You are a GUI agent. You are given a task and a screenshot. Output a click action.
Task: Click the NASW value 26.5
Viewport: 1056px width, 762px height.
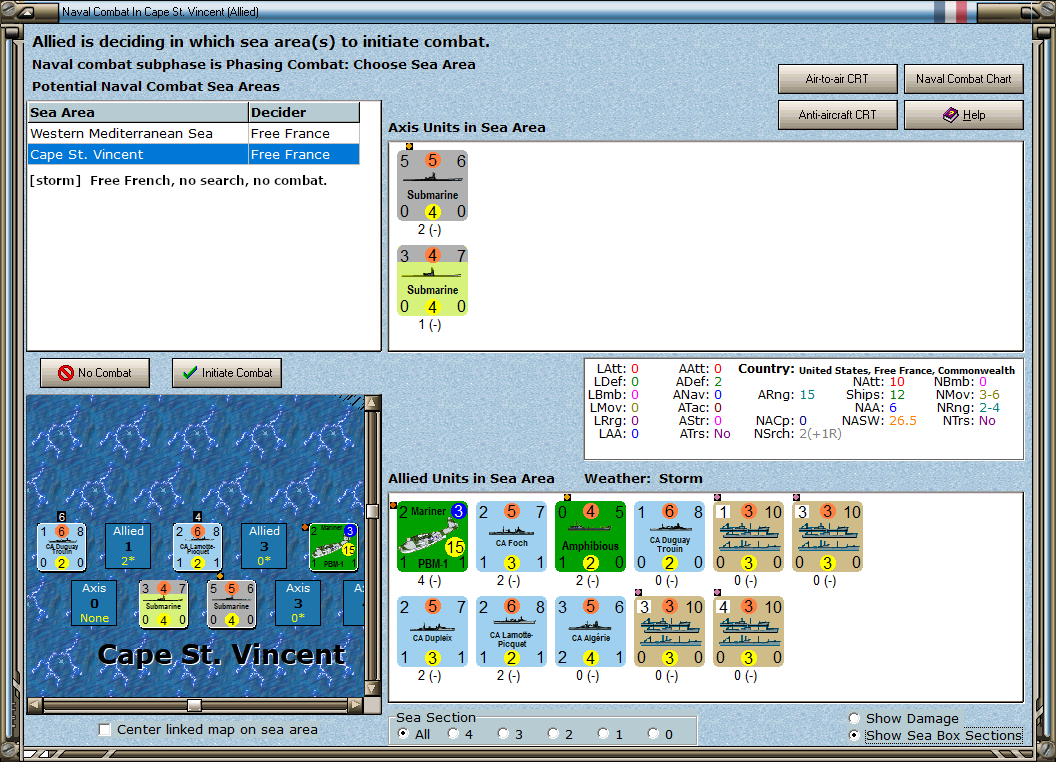pyautogui.click(x=902, y=420)
